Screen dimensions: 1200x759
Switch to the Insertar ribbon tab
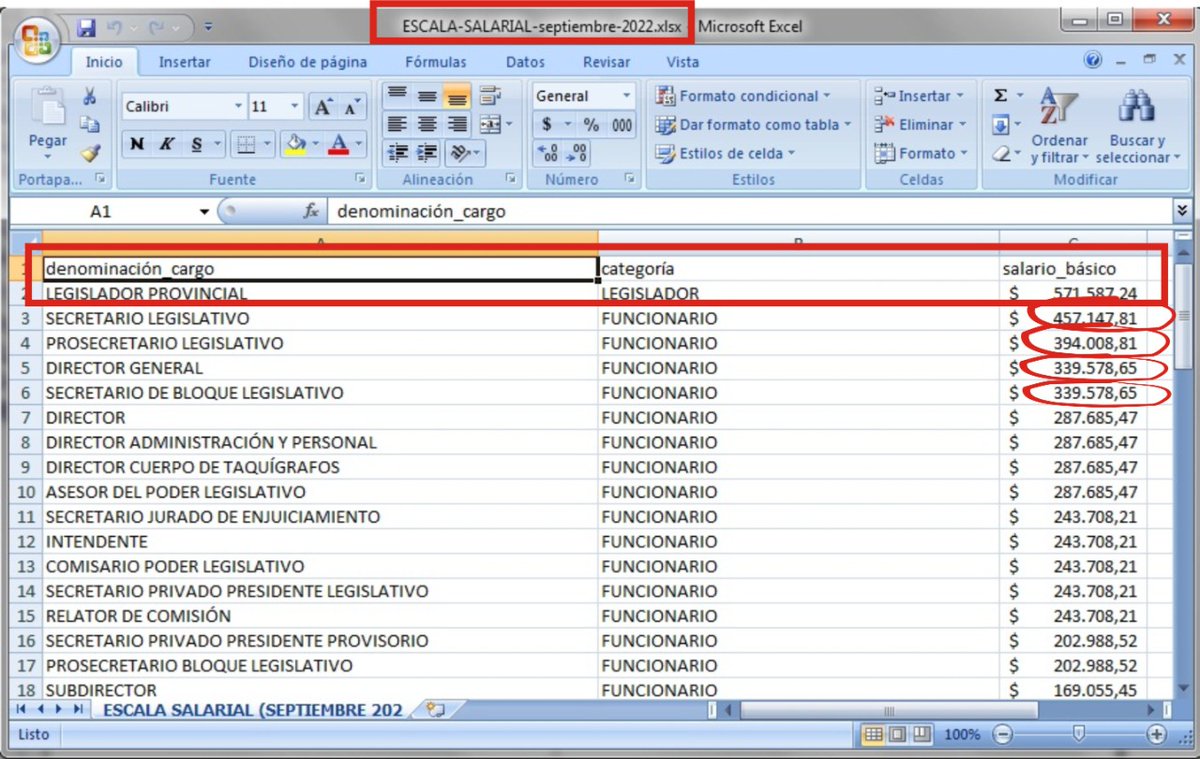pos(185,62)
